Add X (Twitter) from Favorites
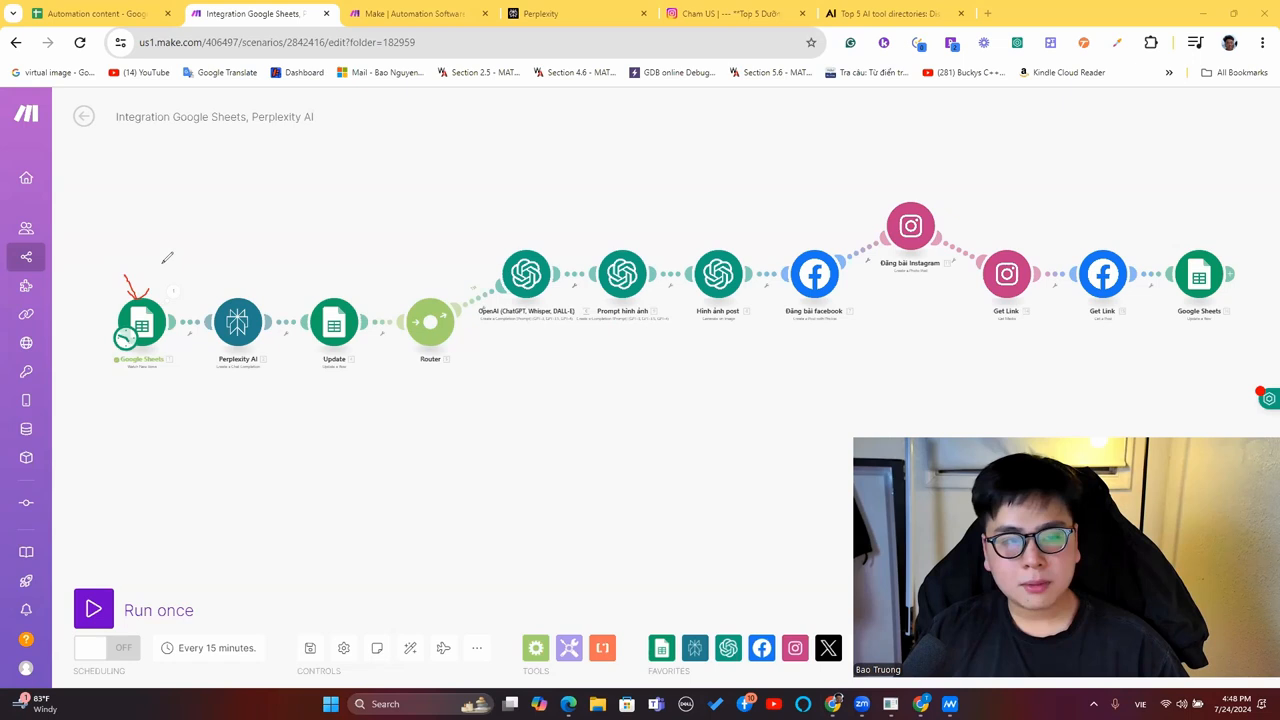1280x720 pixels. 828,648
